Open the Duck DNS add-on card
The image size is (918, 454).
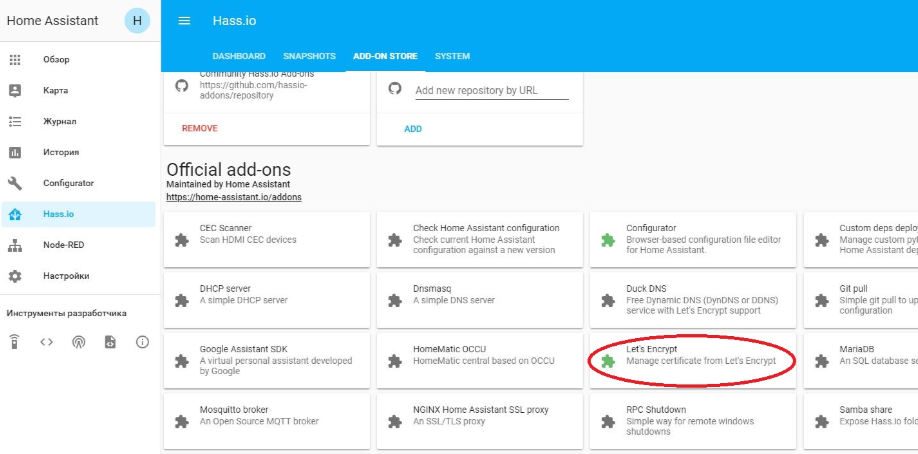[x=693, y=300]
